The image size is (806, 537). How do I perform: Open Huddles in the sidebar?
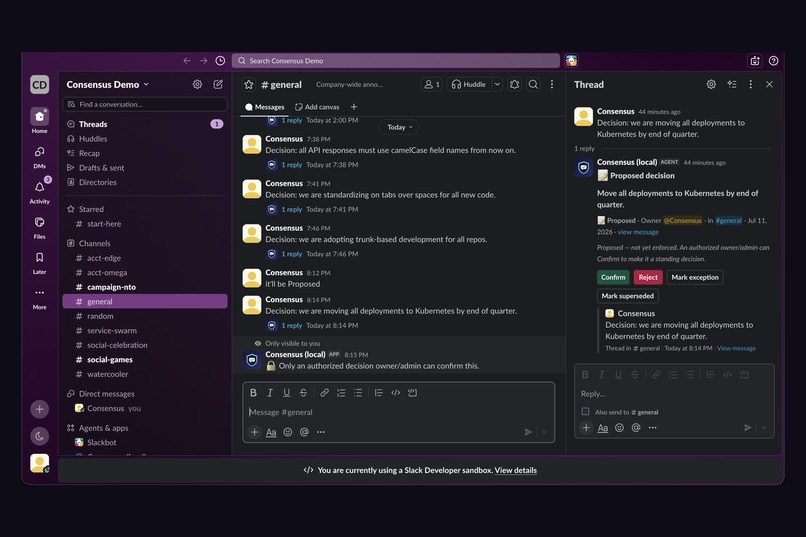point(144,139)
